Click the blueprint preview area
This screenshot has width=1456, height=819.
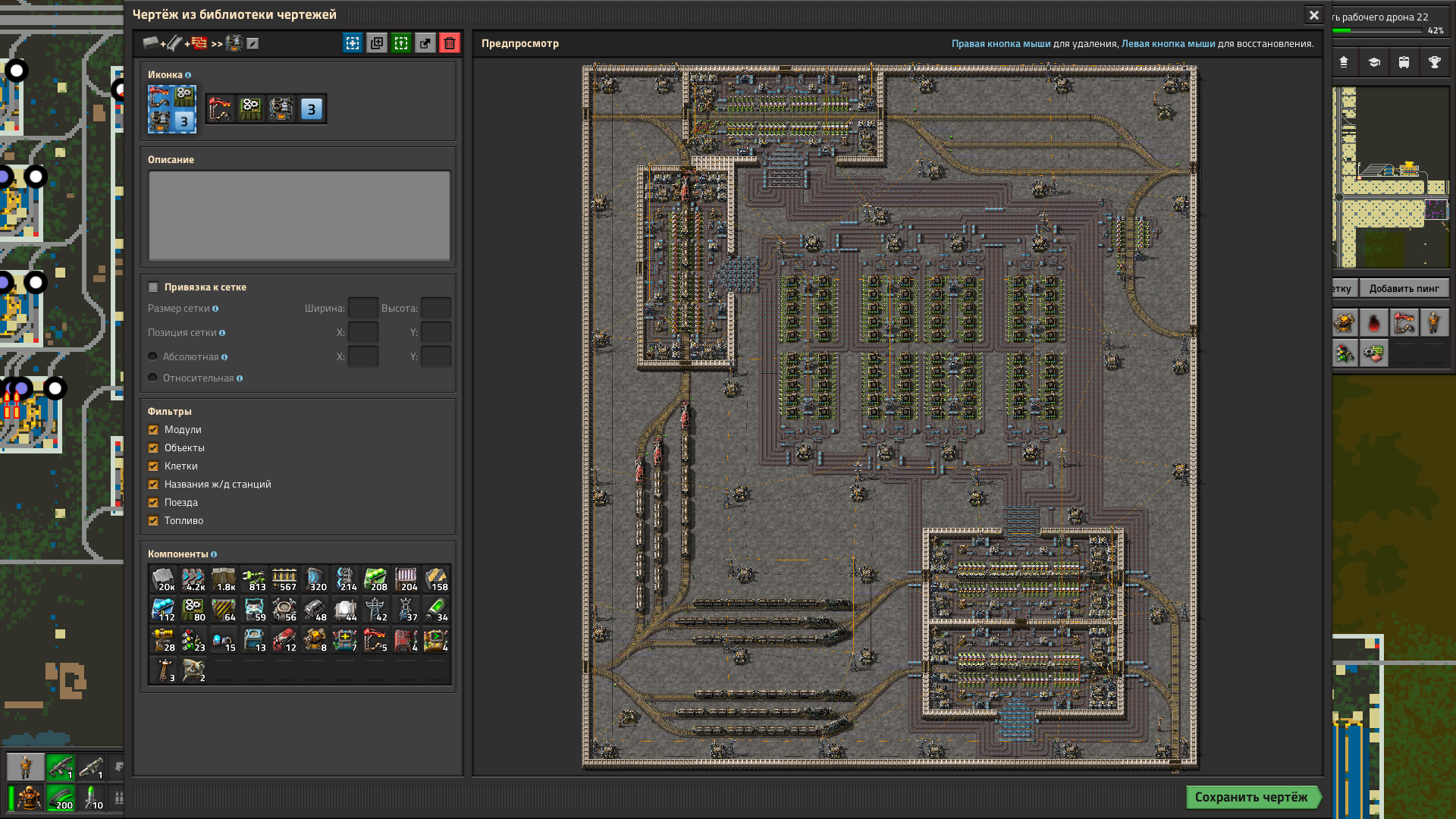898,416
